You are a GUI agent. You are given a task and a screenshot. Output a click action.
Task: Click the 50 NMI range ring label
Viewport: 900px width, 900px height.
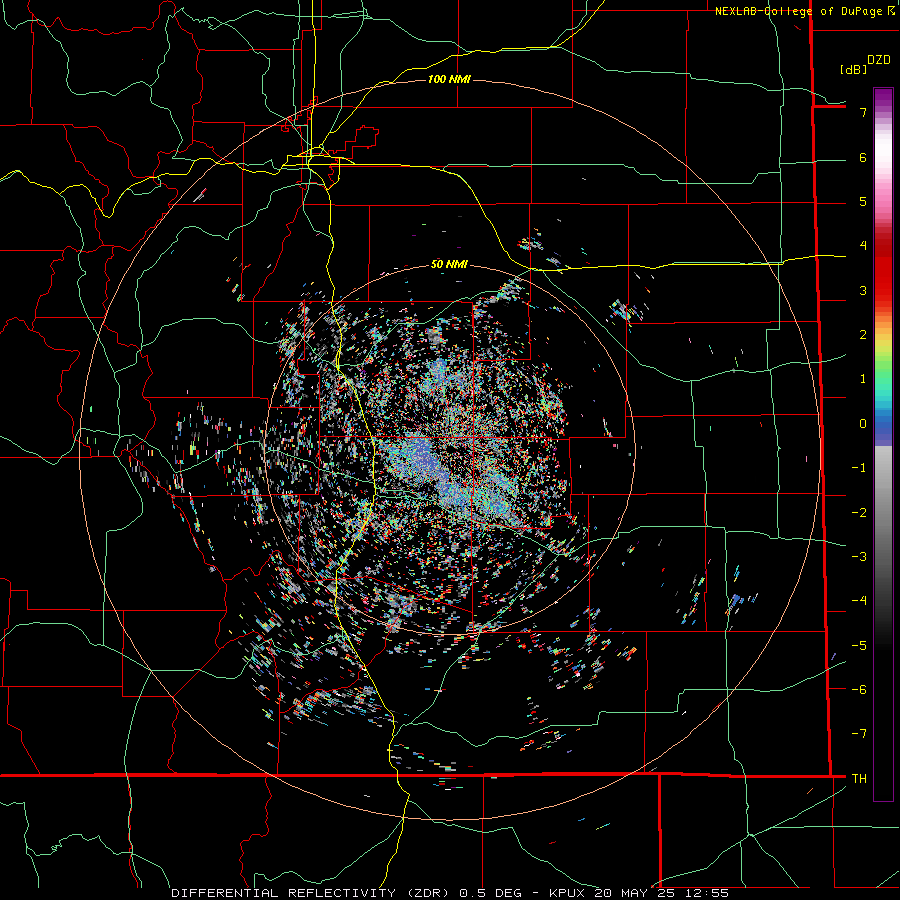coord(449,264)
